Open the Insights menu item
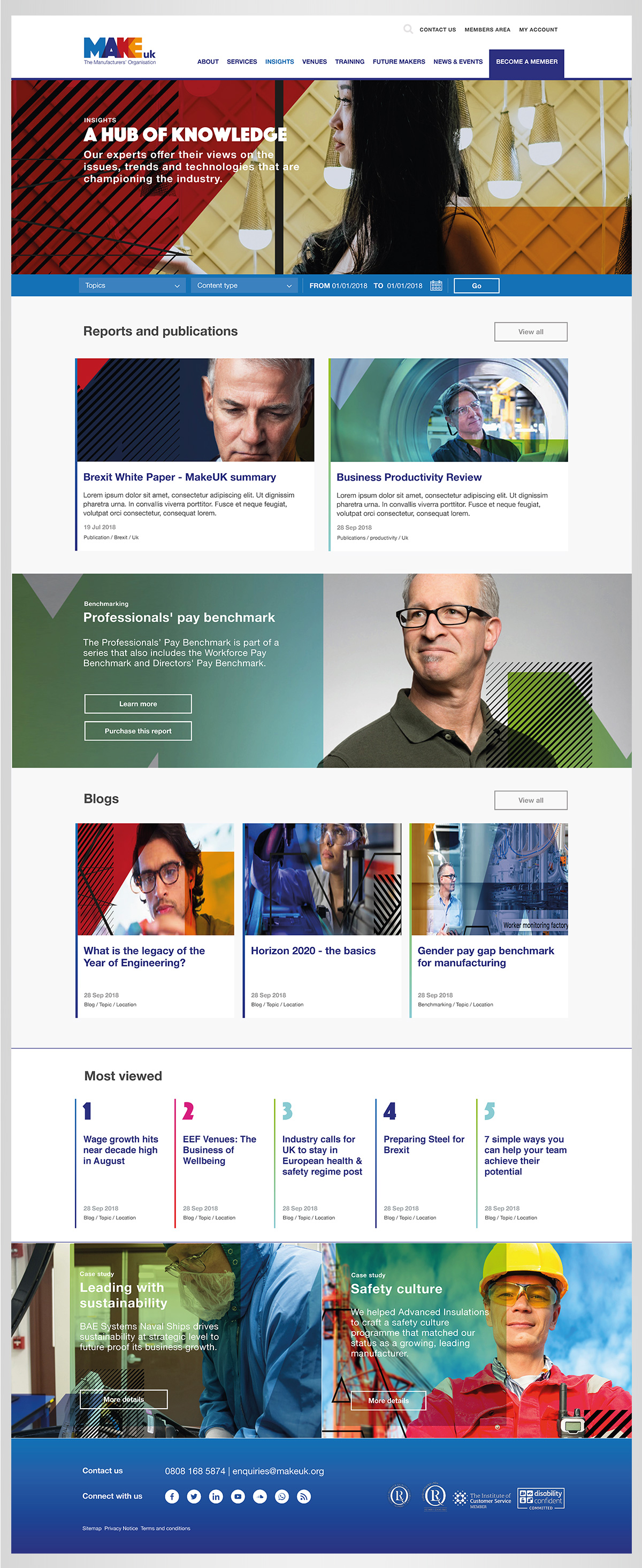 pyautogui.click(x=279, y=61)
